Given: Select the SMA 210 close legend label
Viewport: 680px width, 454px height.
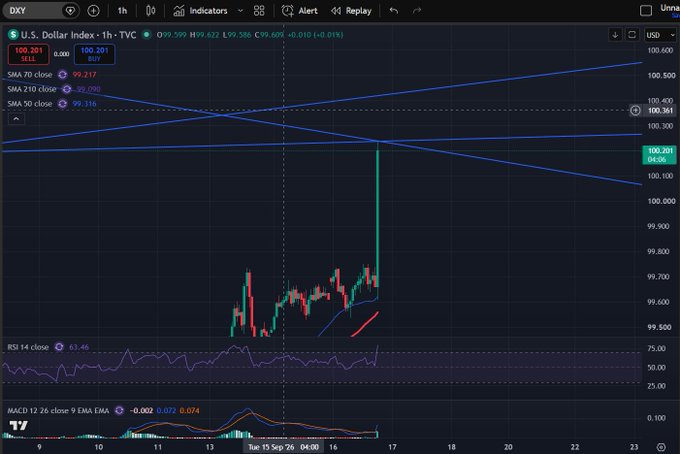Looking at the screenshot, I should click(32, 89).
